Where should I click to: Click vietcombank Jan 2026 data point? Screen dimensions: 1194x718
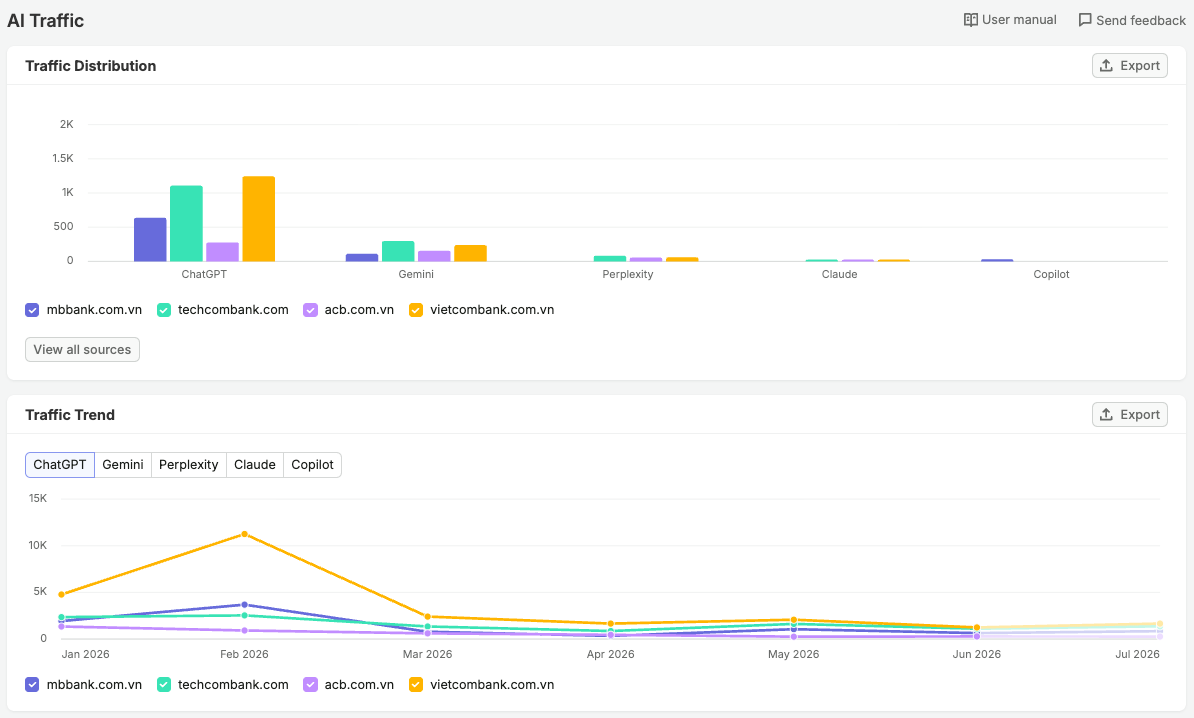click(62, 594)
